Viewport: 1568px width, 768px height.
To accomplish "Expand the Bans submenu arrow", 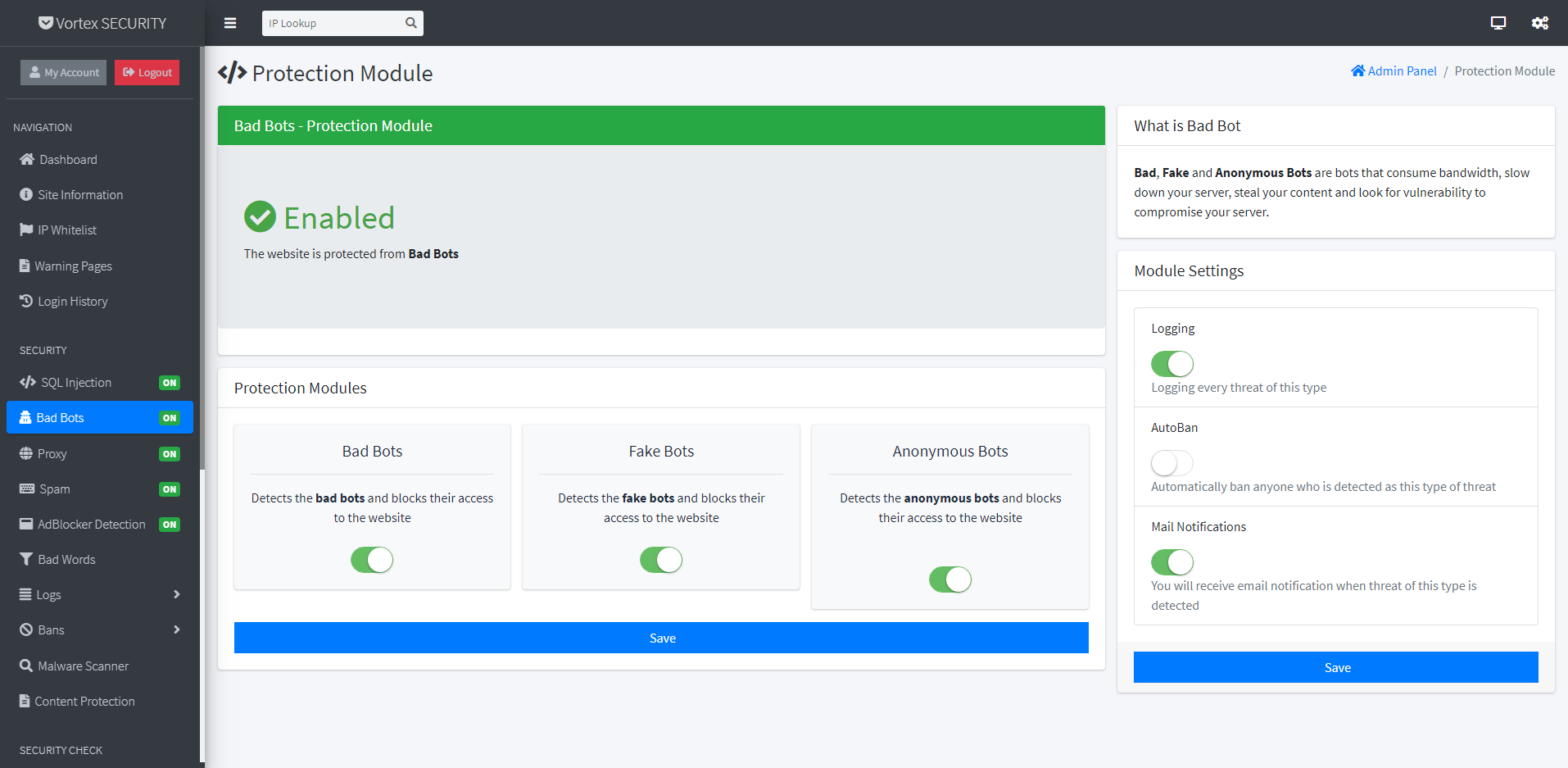I will [x=176, y=629].
